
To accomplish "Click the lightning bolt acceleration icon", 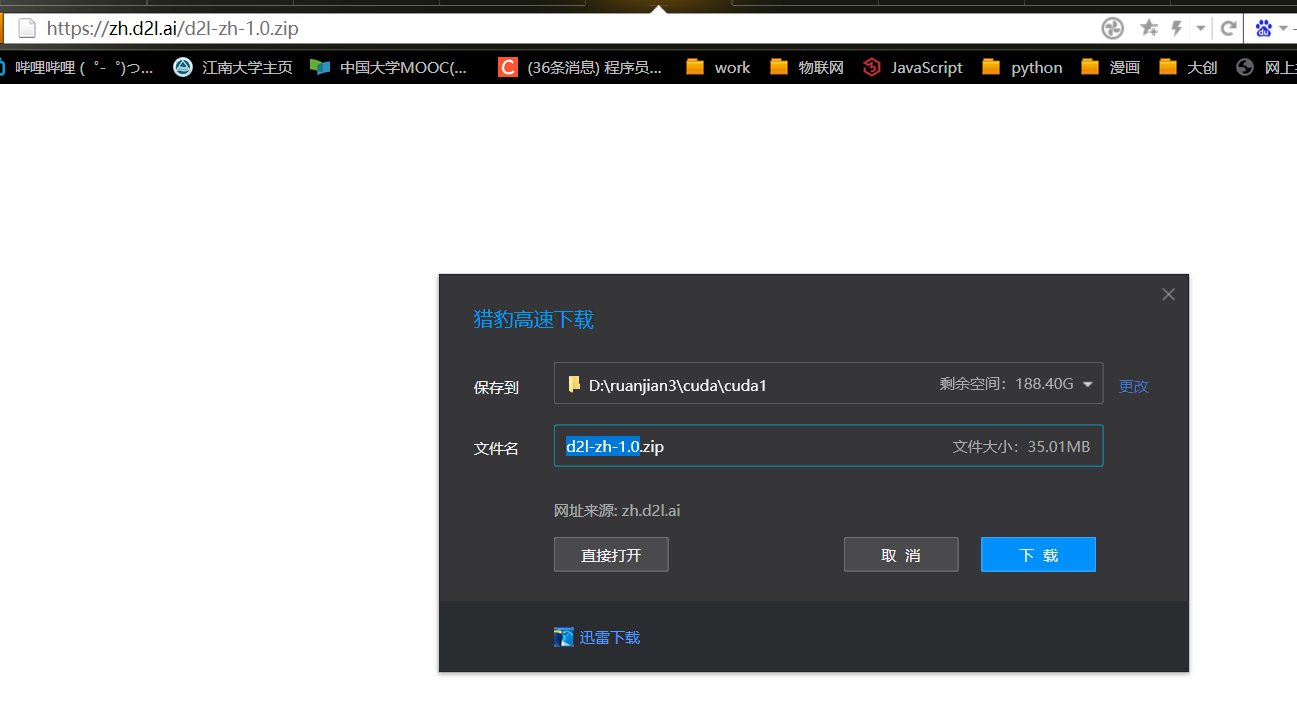I will tap(1178, 28).
